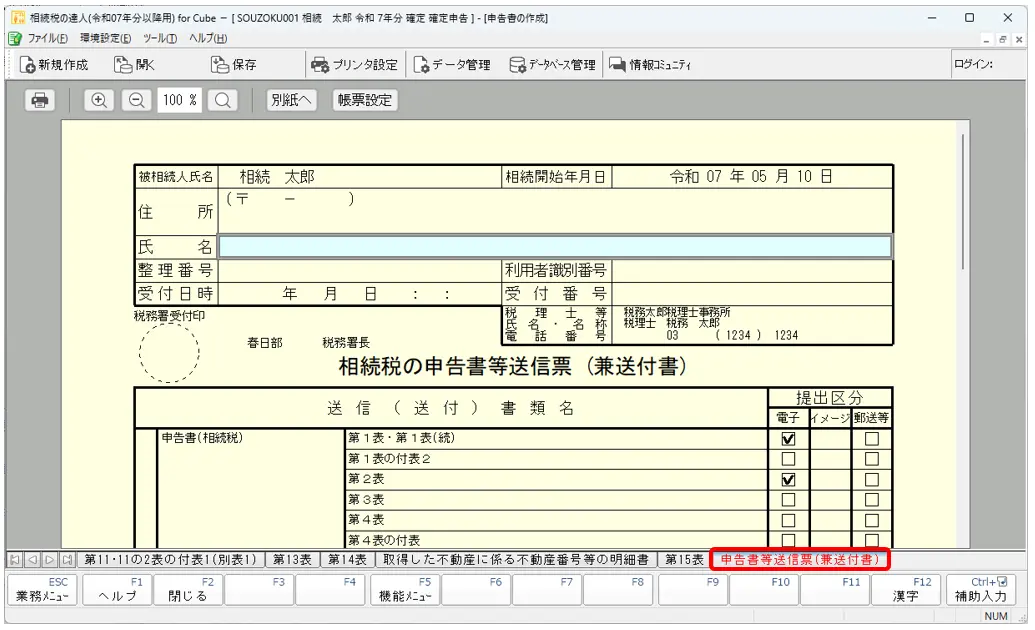
Task: Open the ファイル(F) menu
Action: [x=48, y=38]
